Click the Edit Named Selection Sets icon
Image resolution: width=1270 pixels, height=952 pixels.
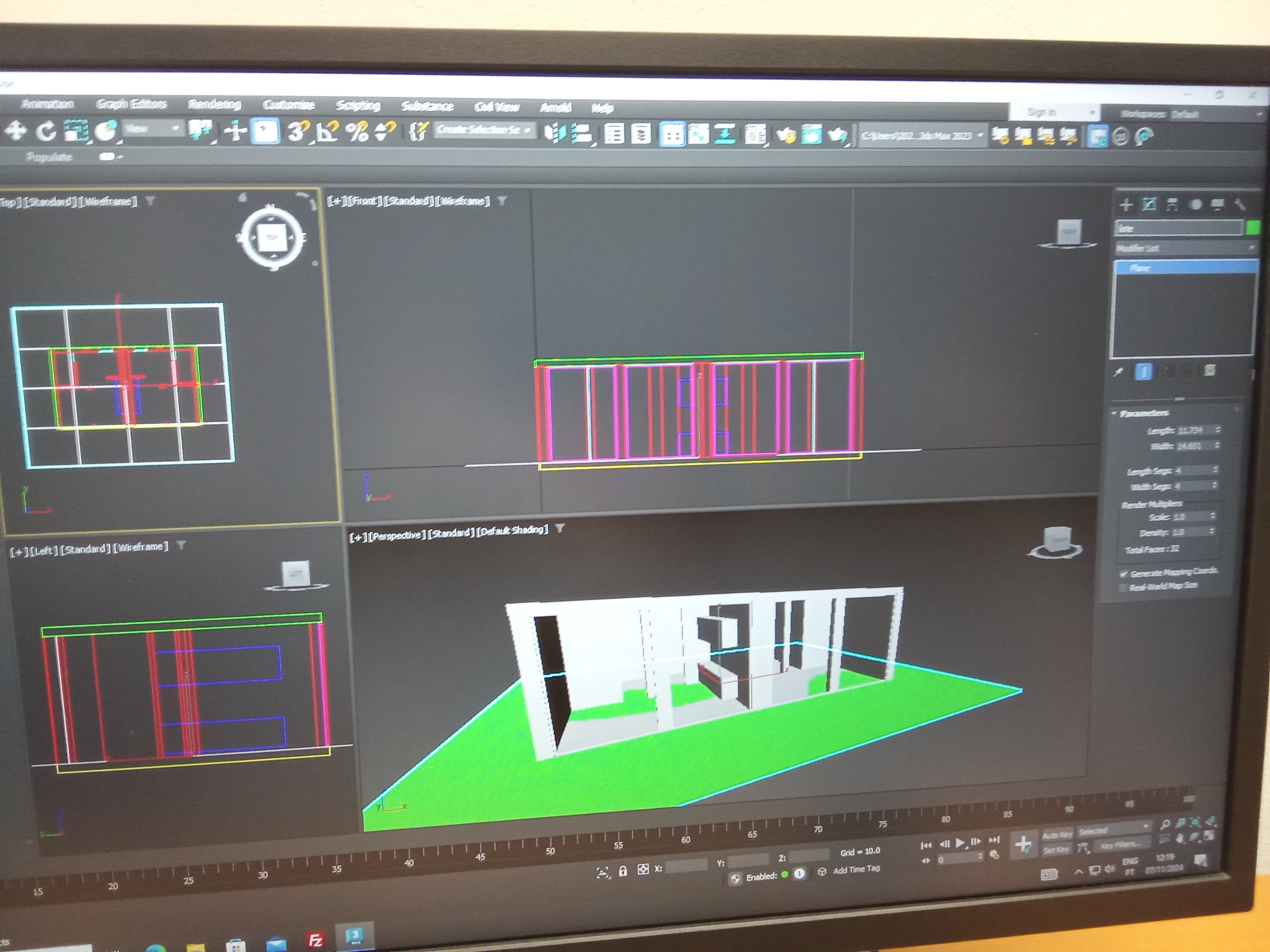coord(419,133)
